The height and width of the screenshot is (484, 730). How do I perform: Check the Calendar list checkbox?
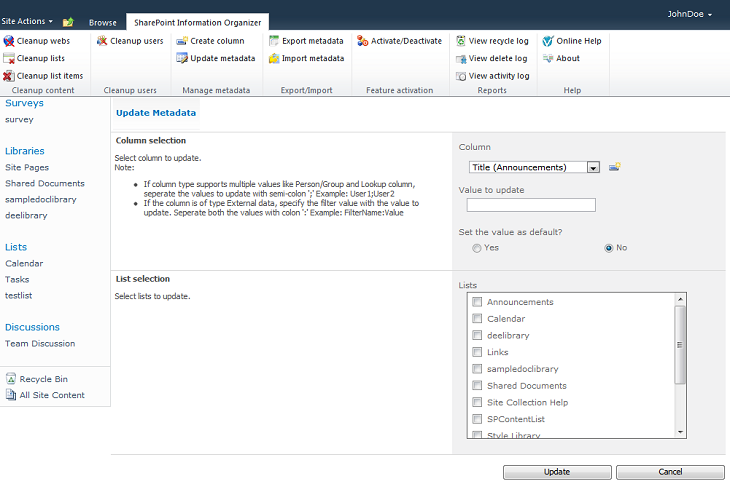point(477,318)
